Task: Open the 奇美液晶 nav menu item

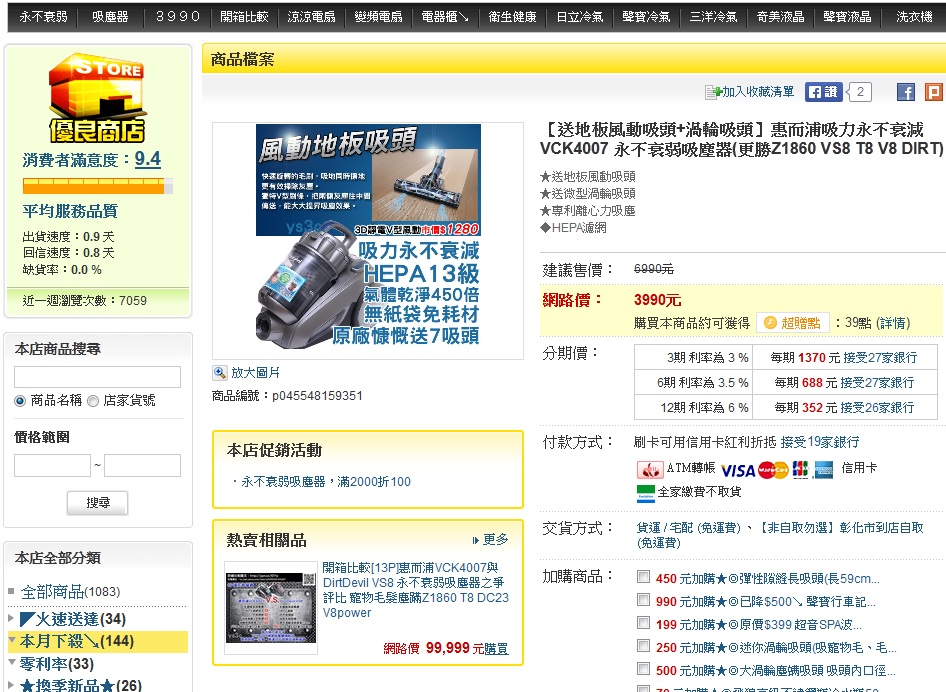Action: tap(780, 17)
